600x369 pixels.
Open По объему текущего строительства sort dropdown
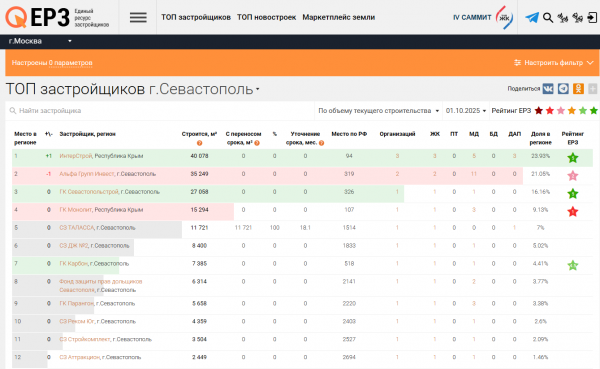[x=378, y=111]
